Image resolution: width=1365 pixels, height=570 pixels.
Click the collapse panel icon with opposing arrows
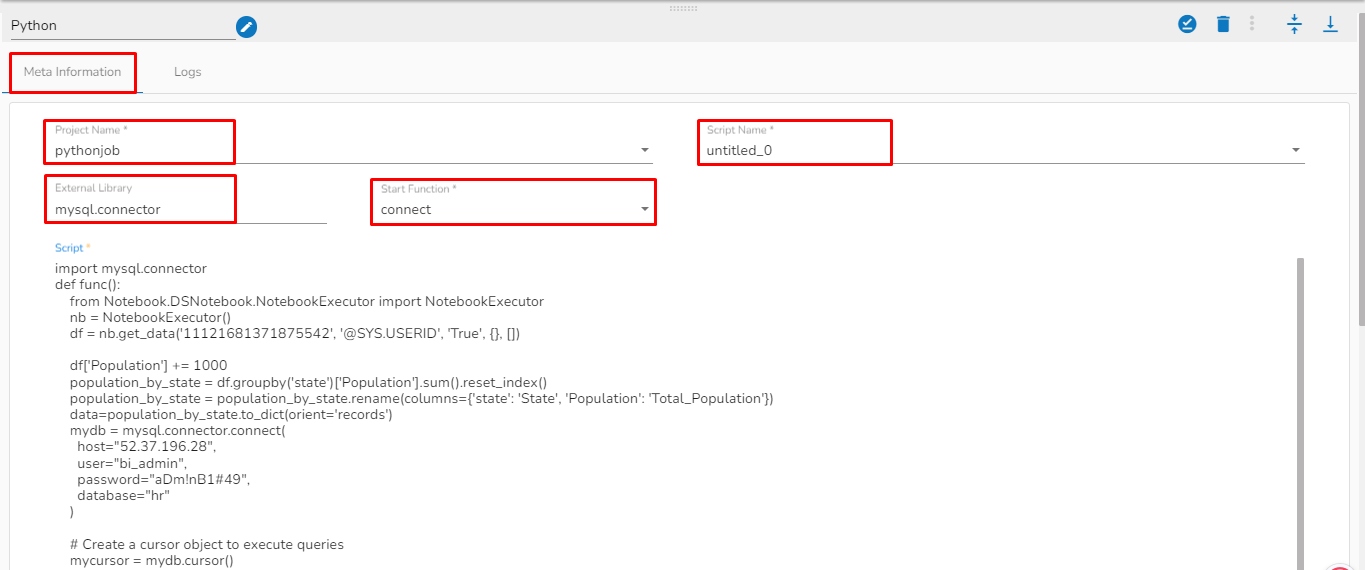(1294, 24)
